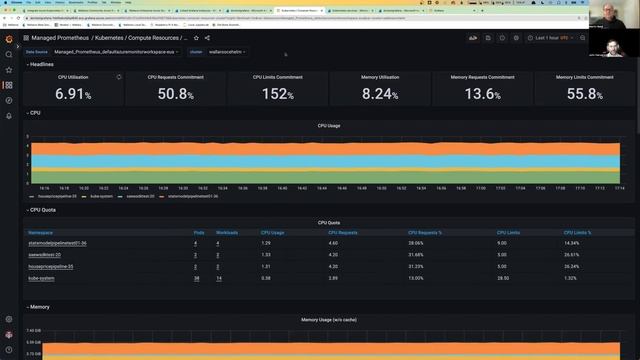
Task: Sort table by CPU Usage column
Action: pyautogui.click(x=272, y=233)
